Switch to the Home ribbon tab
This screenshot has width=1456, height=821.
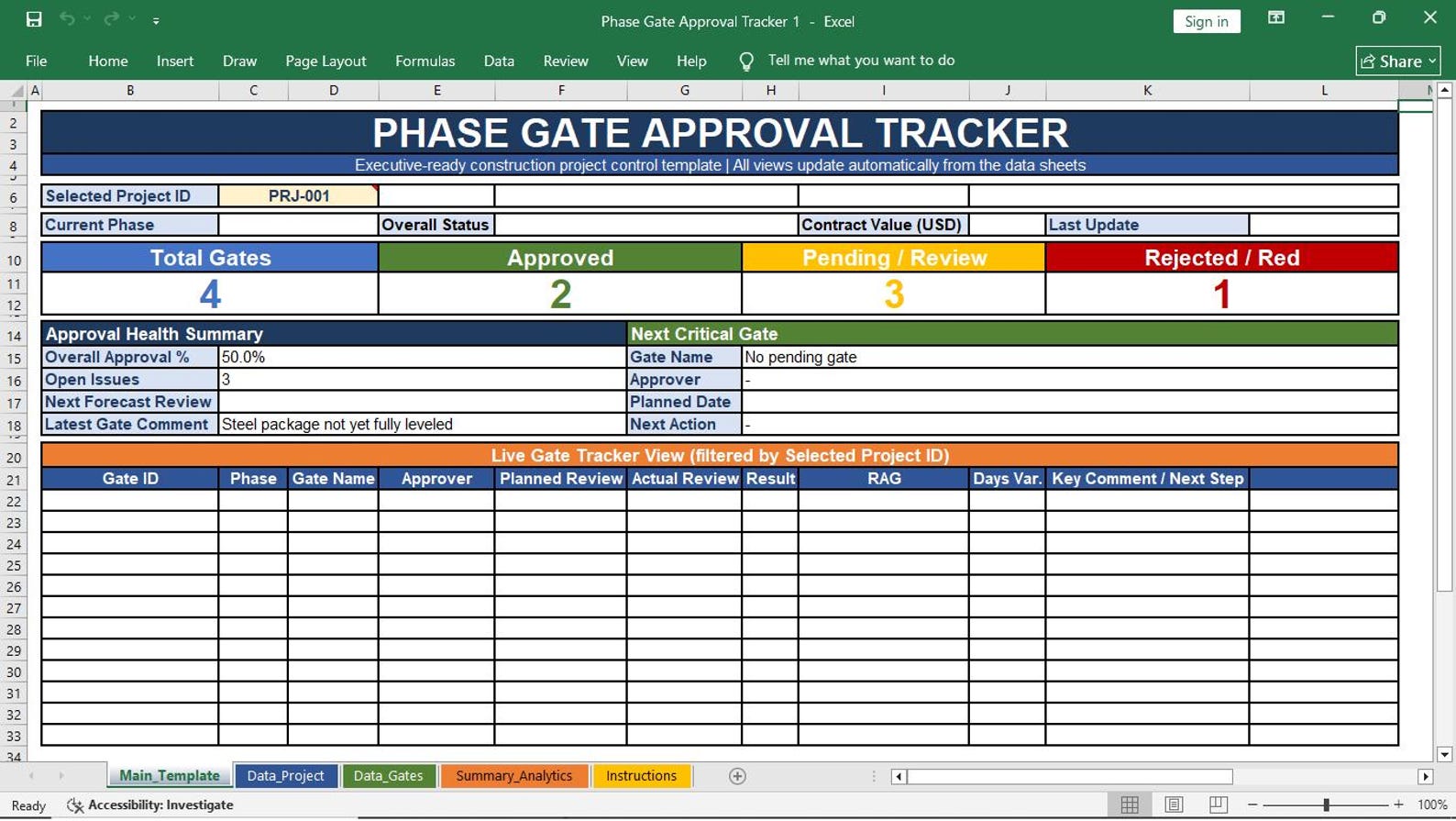pos(108,61)
